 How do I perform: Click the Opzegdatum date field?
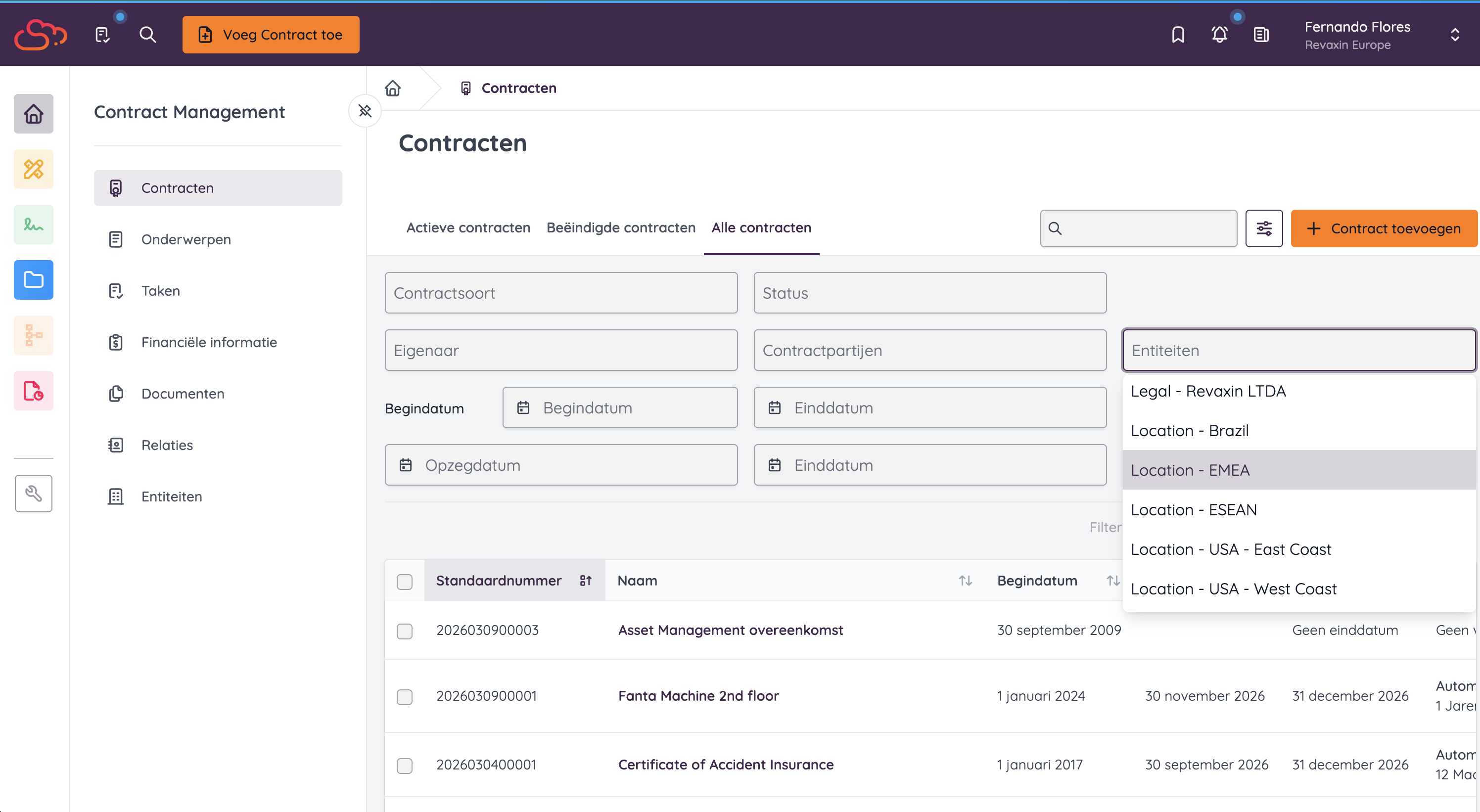pos(561,464)
